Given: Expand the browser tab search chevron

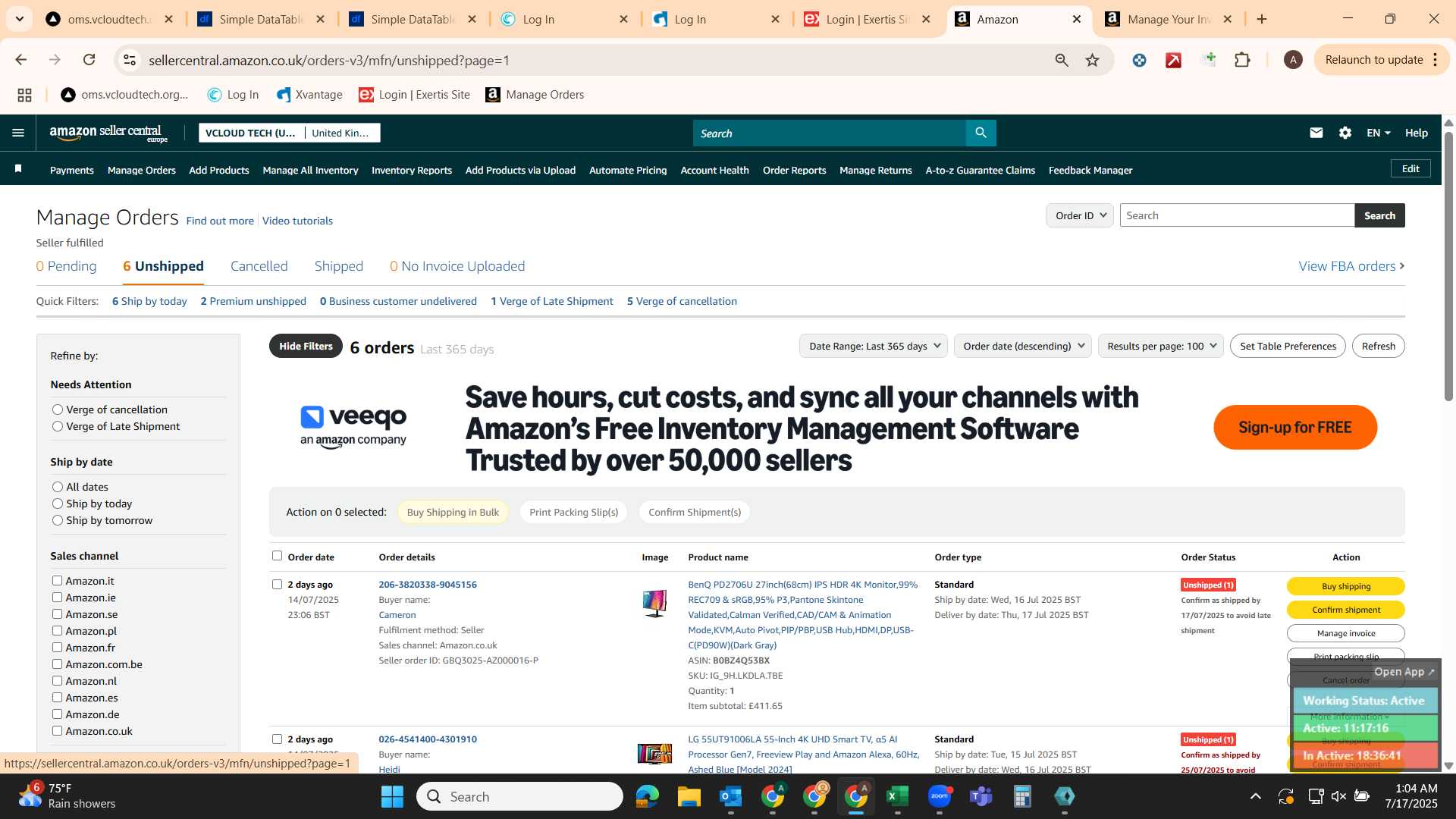Looking at the screenshot, I should [x=19, y=19].
